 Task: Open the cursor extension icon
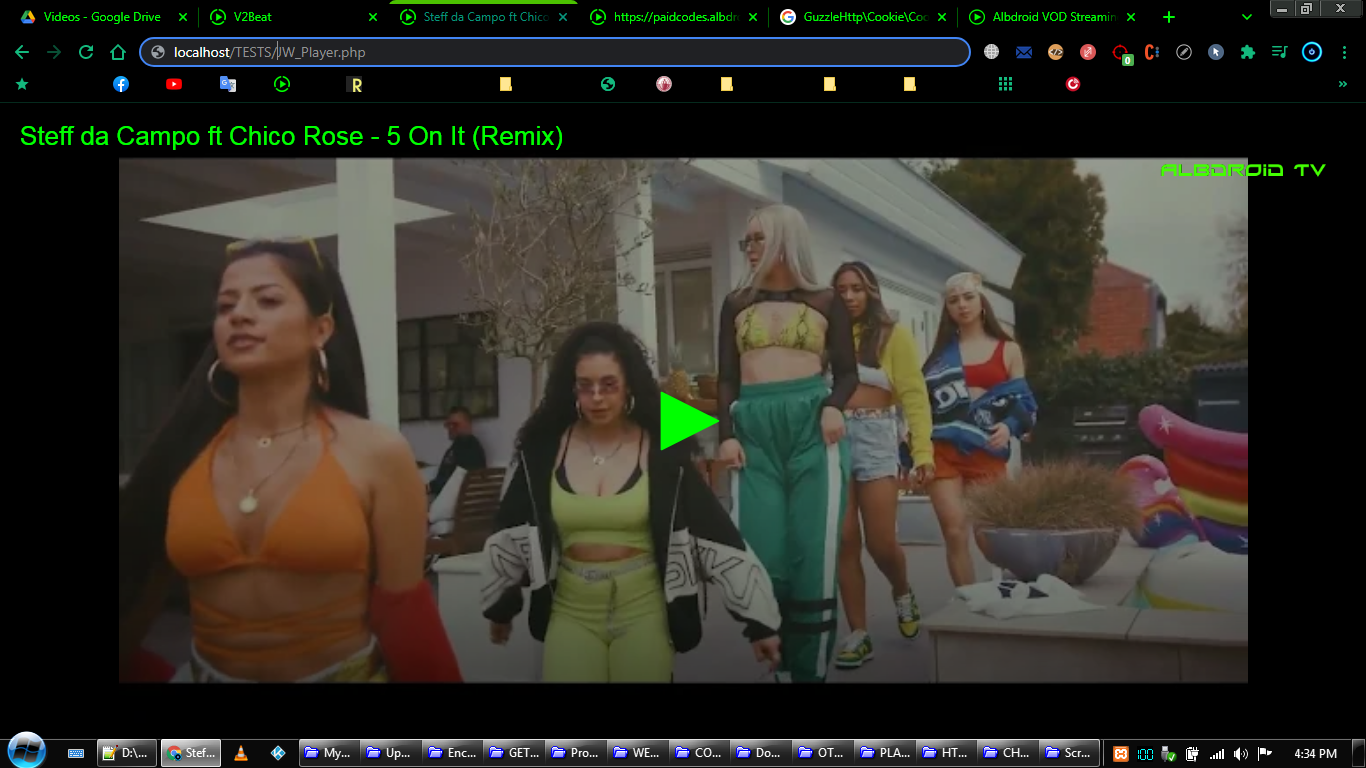1216,52
